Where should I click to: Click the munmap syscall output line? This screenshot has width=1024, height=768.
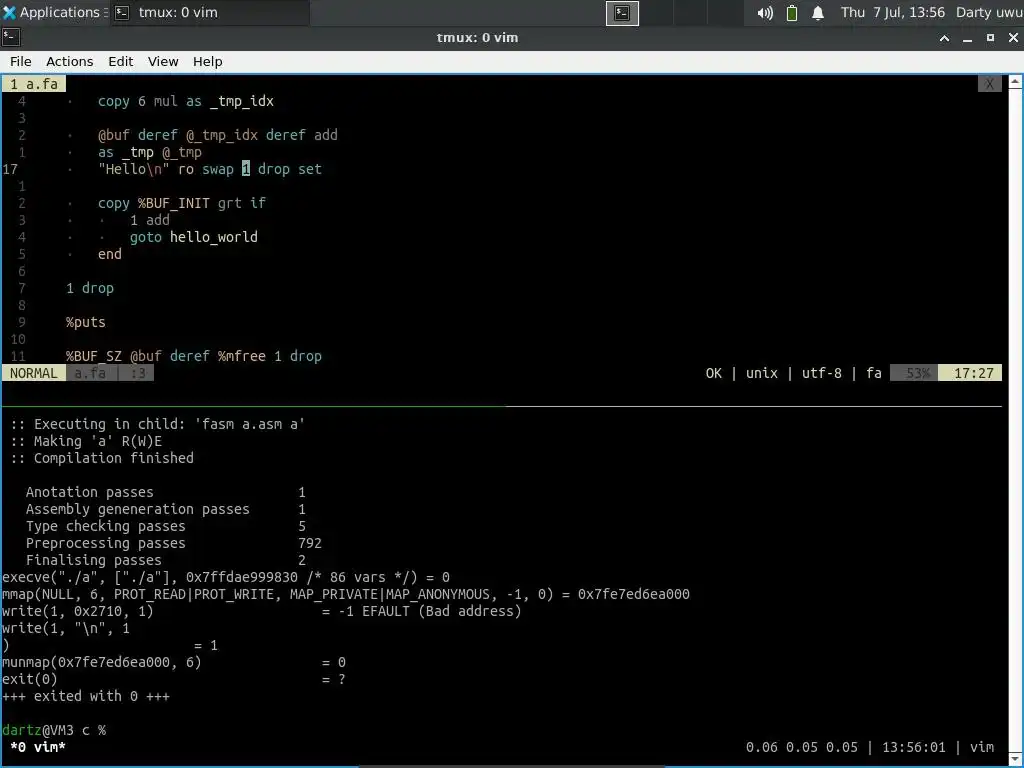click(x=174, y=662)
